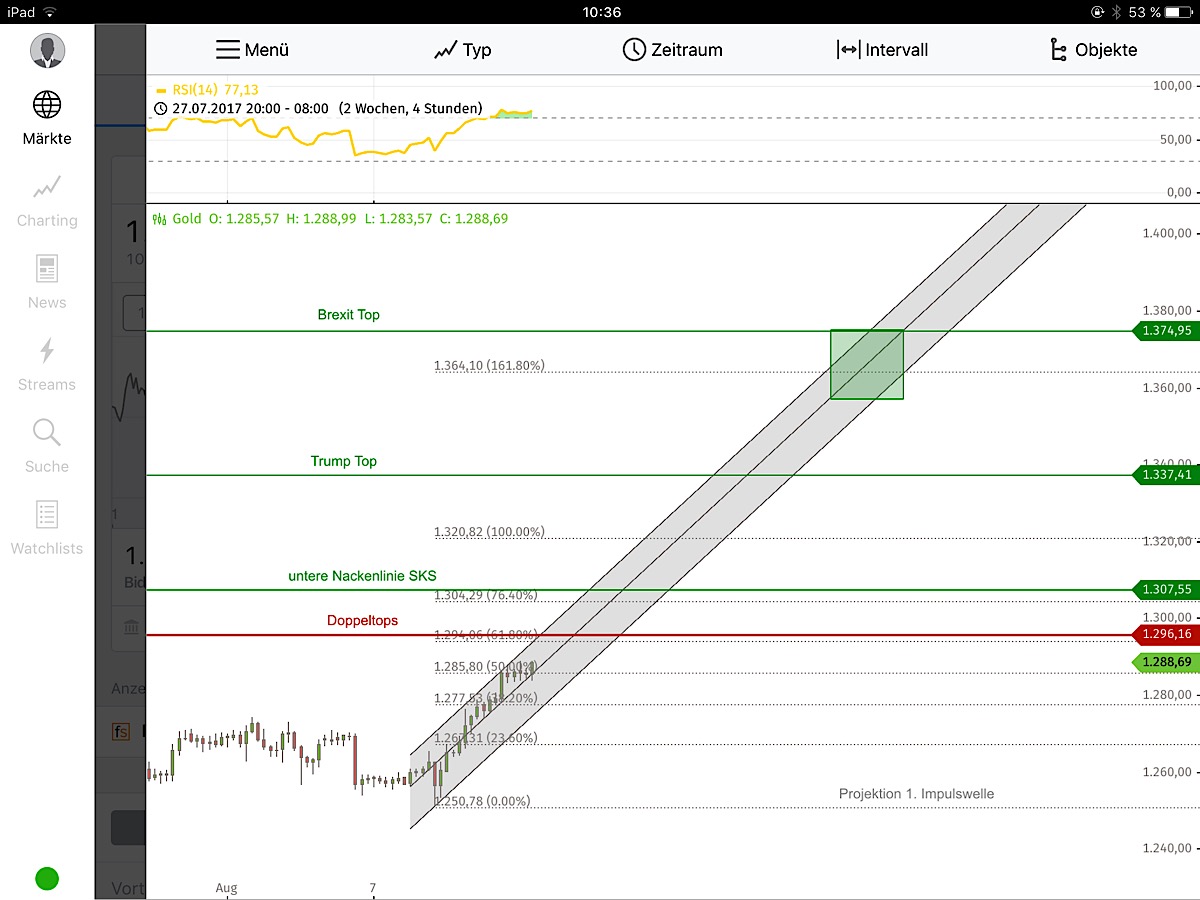This screenshot has height=900, width=1200.
Task: Click the candlestick icon in the Gold legend
Action: click(x=160, y=218)
